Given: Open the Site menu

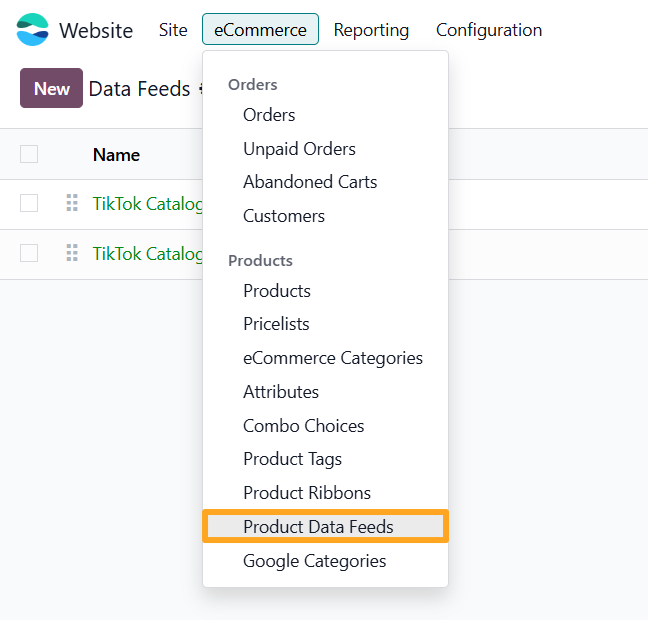Looking at the screenshot, I should tap(173, 30).
